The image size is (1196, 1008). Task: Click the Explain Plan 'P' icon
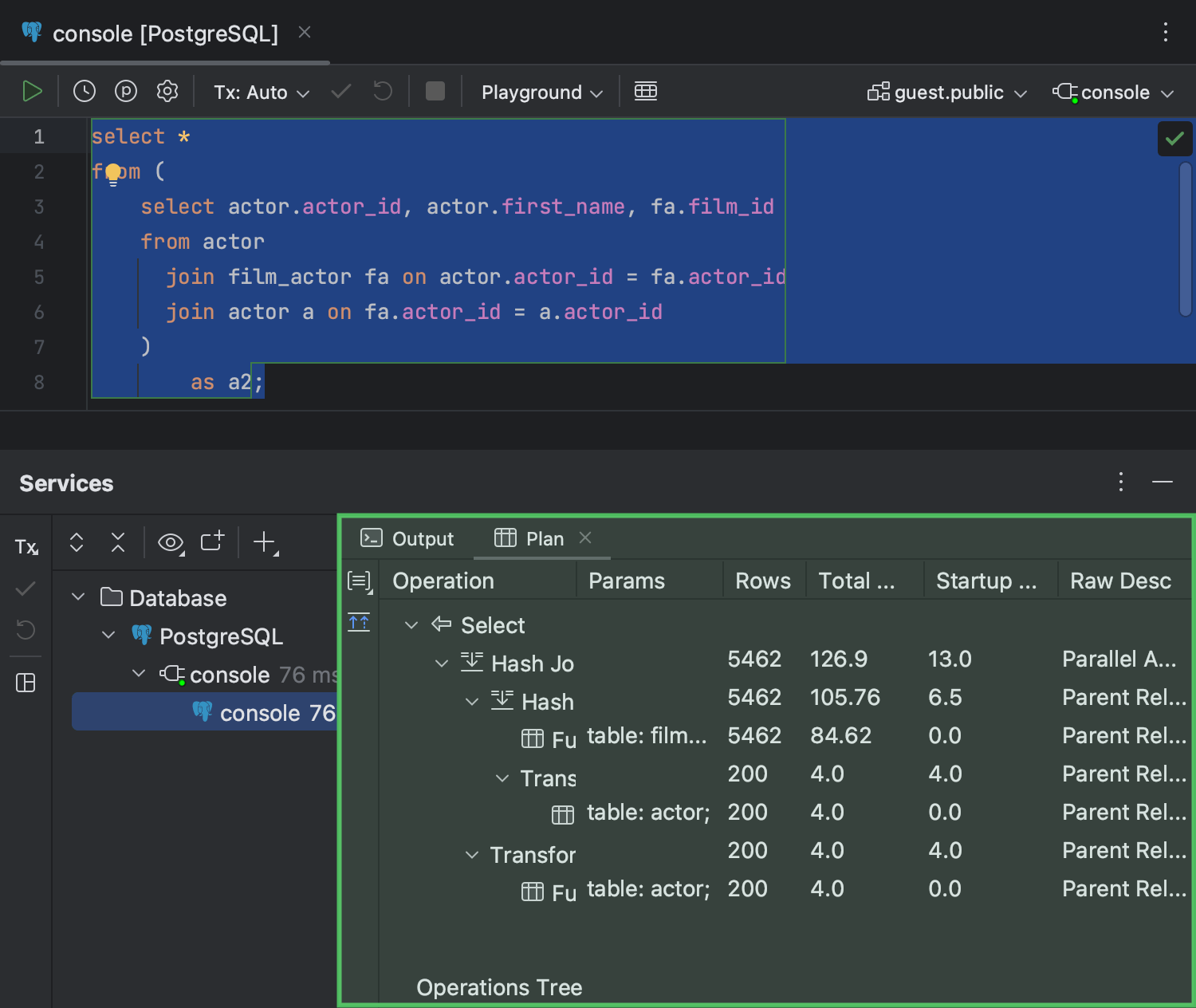(x=126, y=92)
